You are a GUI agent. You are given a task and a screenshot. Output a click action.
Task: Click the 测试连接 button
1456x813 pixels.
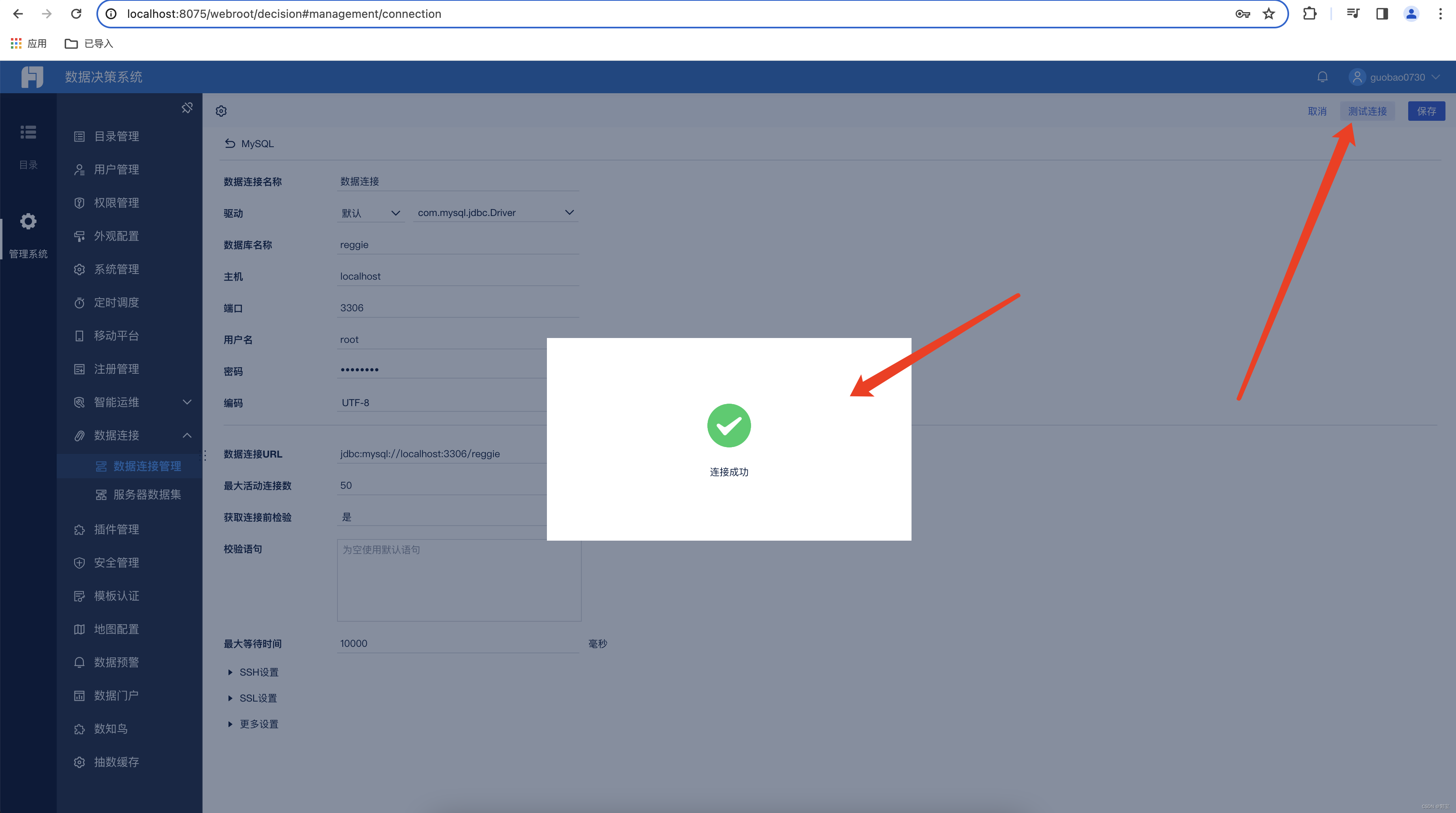(1367, 111)
